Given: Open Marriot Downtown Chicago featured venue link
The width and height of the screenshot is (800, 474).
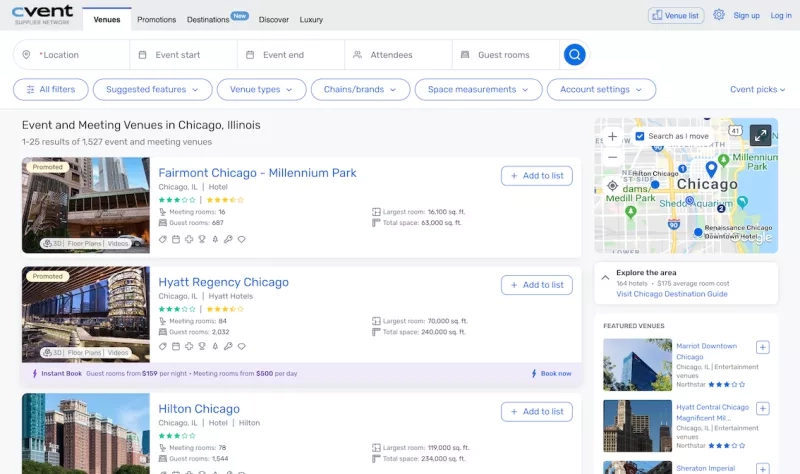Looking at the screenshot, I should coord(707,351).
